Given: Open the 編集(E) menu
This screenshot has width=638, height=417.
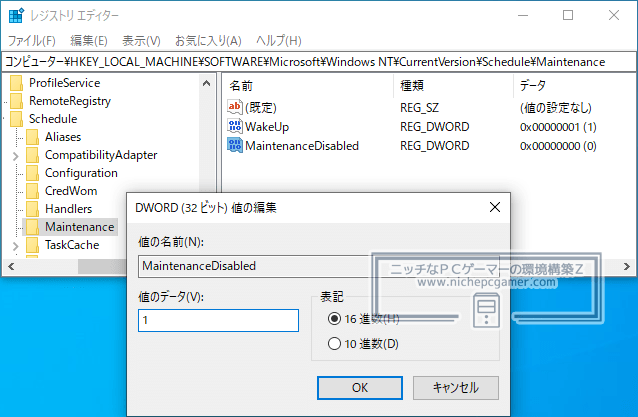Looking at the screenshot, I should (x=89, y=41).
